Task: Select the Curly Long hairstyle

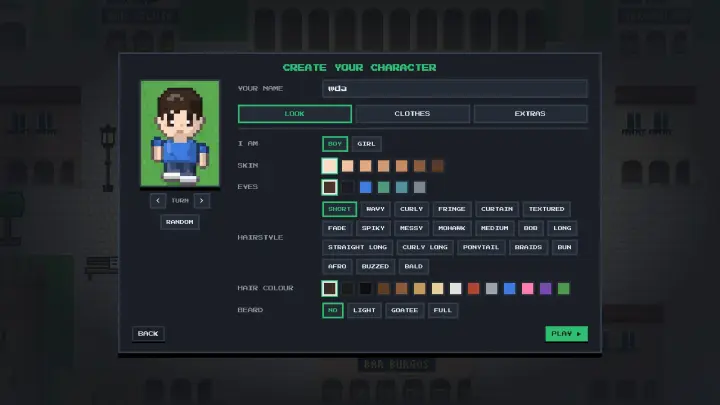Action: click(x=425, y=248)
